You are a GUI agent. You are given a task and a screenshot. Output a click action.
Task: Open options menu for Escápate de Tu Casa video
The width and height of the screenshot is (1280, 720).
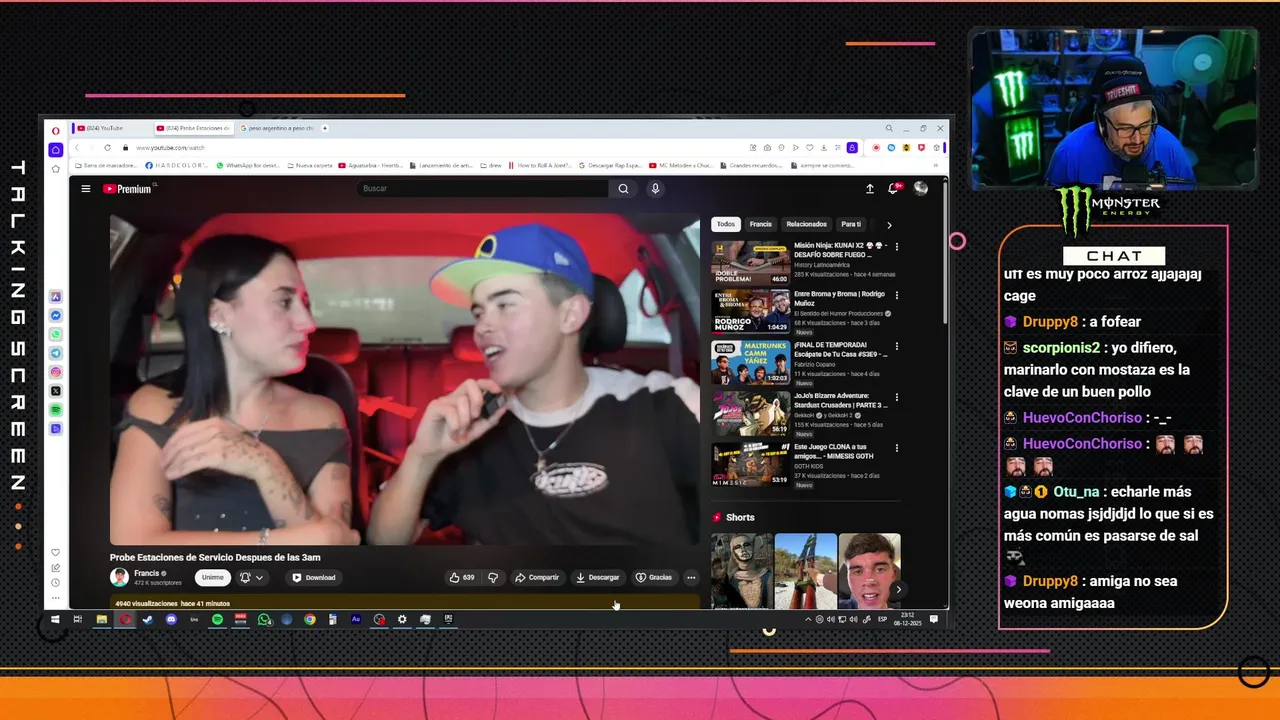coord(896,346)
